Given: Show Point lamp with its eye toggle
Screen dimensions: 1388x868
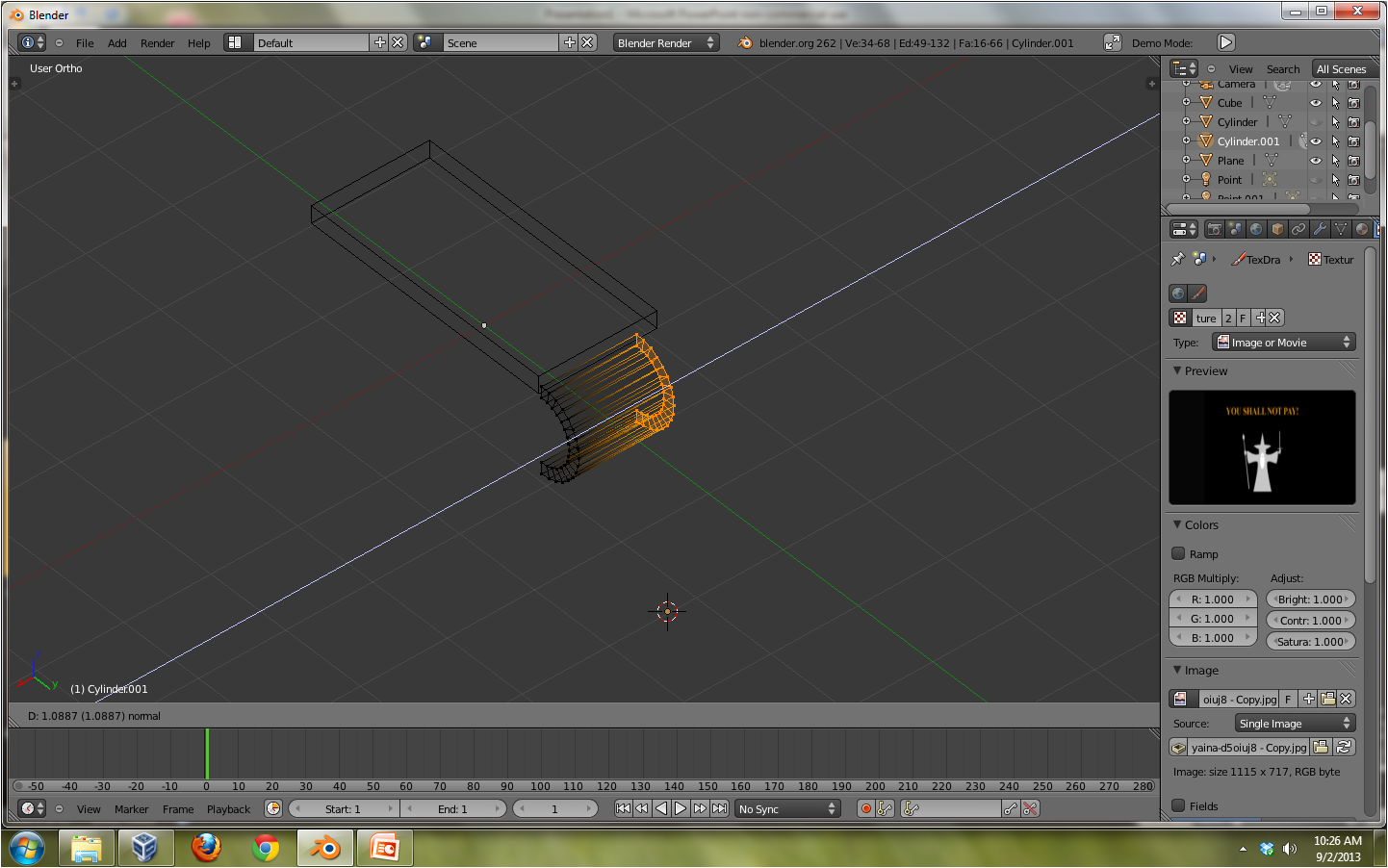Looking at the screenshot, I should pos(1316,179).
